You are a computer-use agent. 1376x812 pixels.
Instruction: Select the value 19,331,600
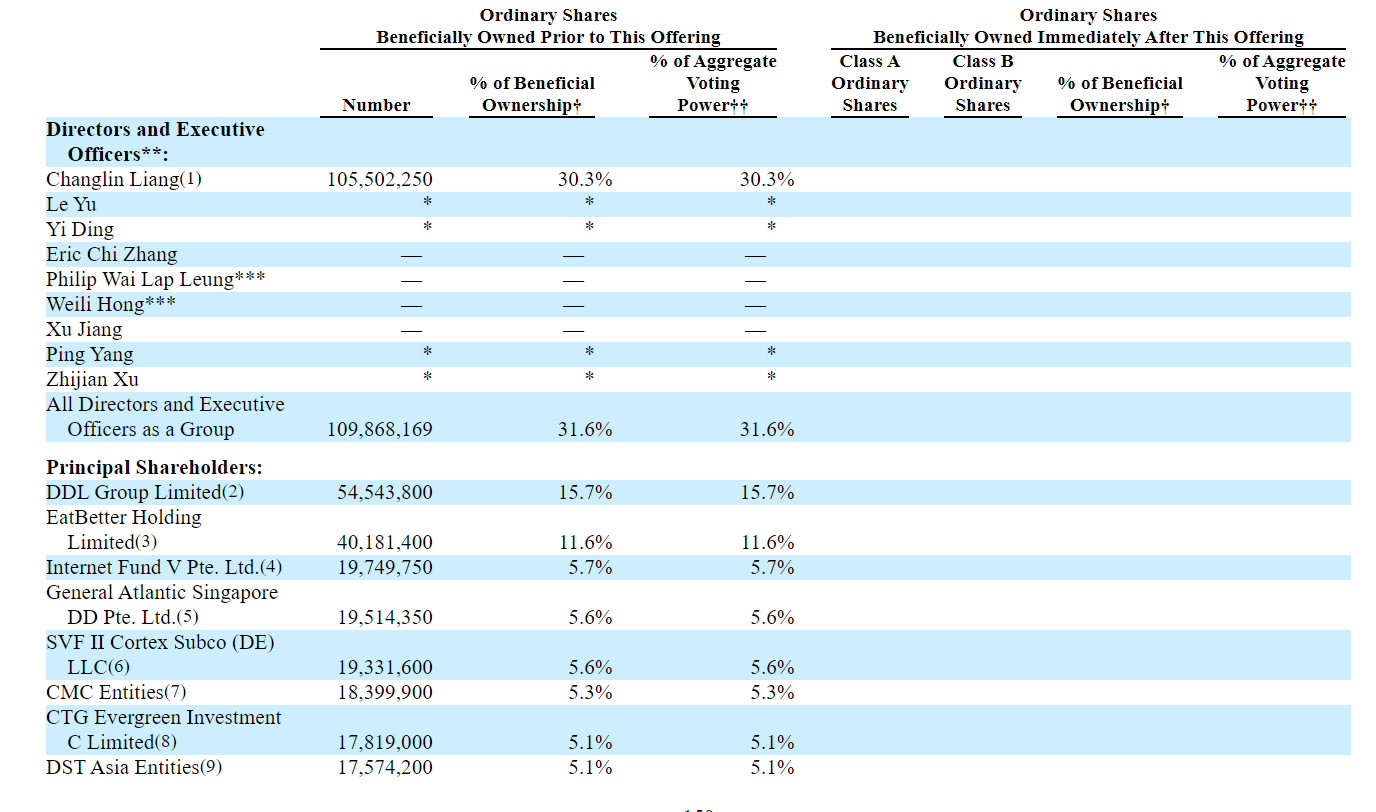pyautogui.click(x=385, y=668)
